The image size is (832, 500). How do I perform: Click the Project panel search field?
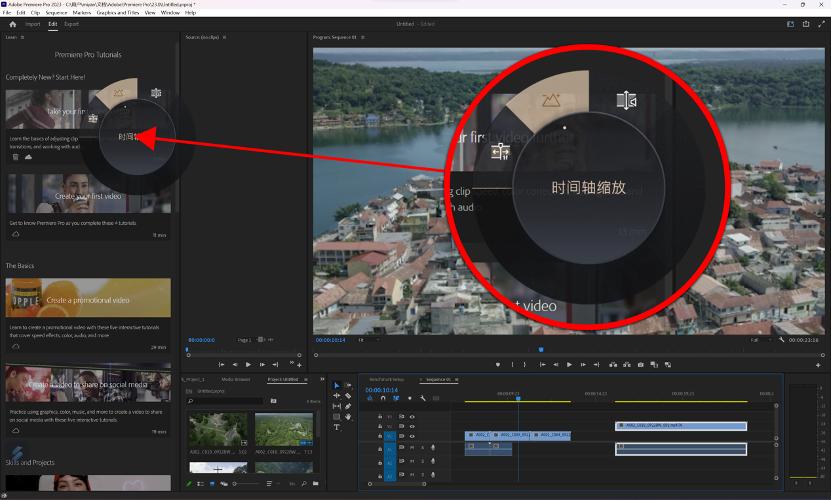[227, 401]
